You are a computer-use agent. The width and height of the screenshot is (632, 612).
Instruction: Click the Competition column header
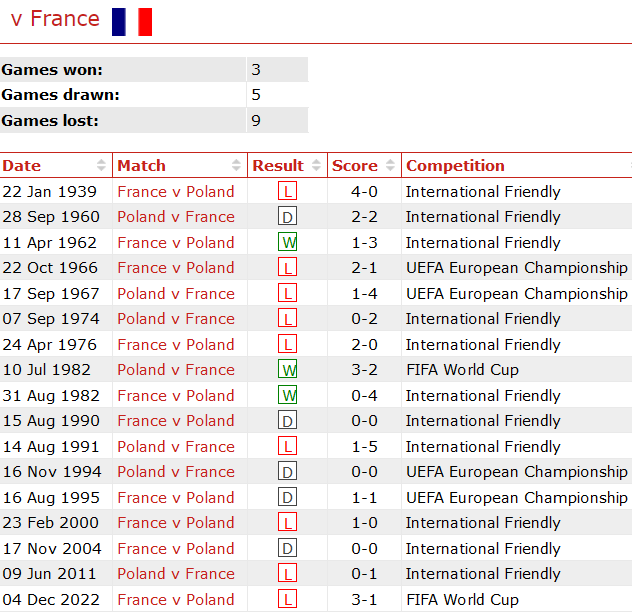[455, 166]
